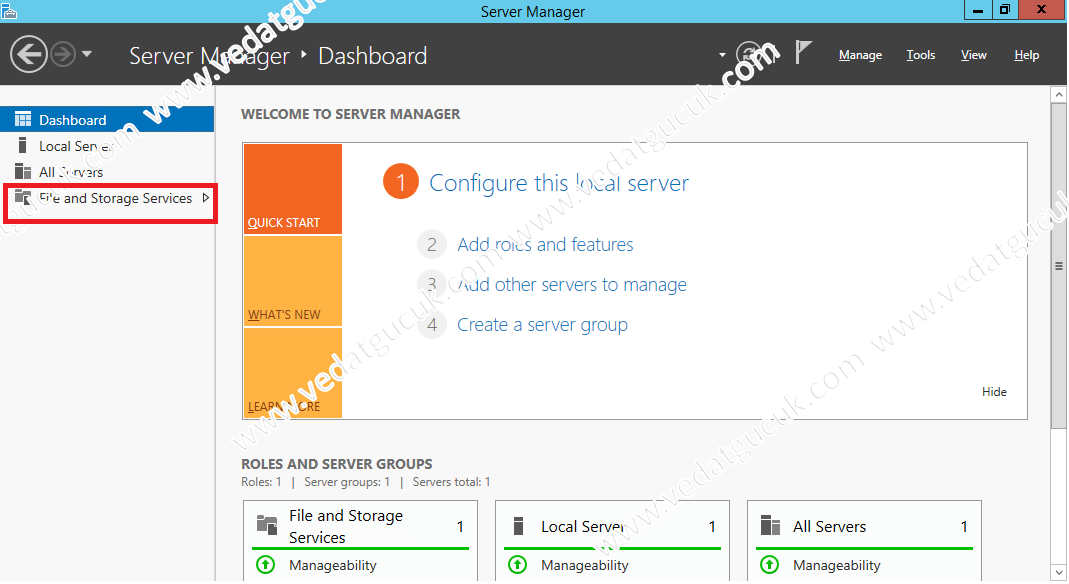The width and height of the screenshot is (1069, 584).
Task: Click the orange step 1 circle
Action: coord(400,182)
